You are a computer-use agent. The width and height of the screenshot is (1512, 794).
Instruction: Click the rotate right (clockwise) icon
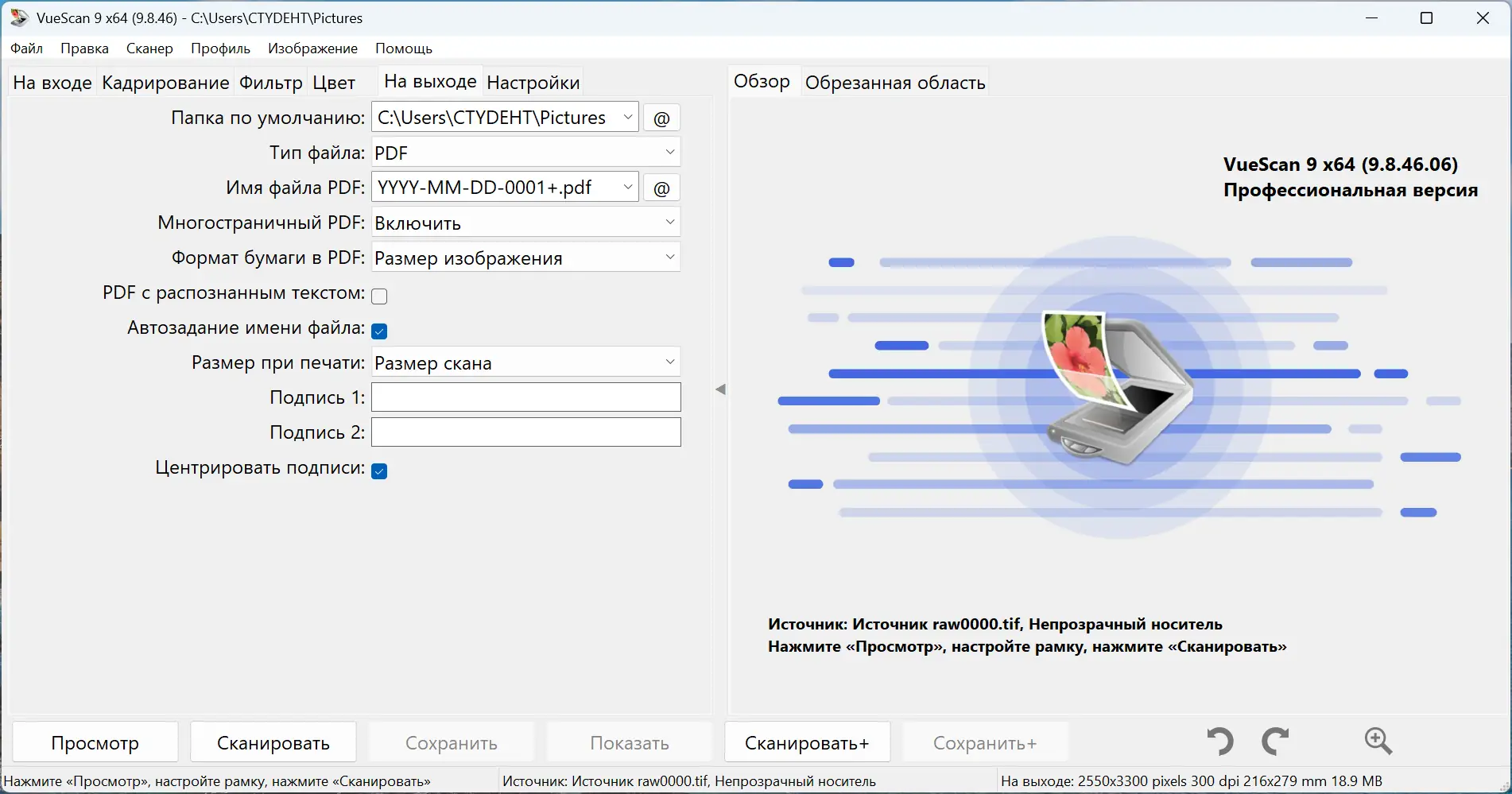point(1276,741)
